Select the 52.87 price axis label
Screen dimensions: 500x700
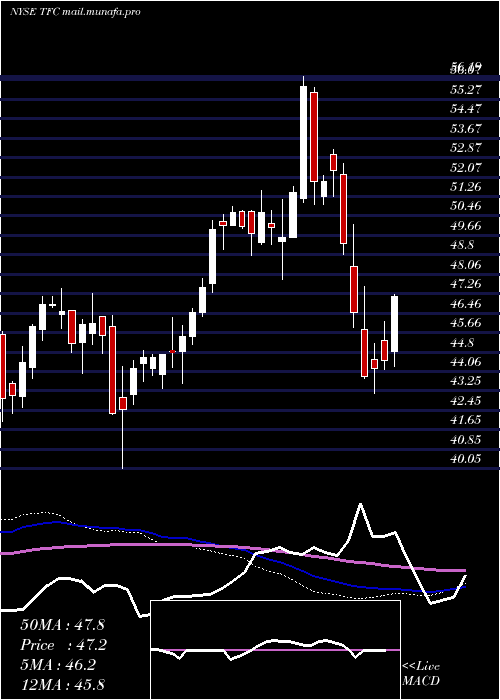point(466,148)
